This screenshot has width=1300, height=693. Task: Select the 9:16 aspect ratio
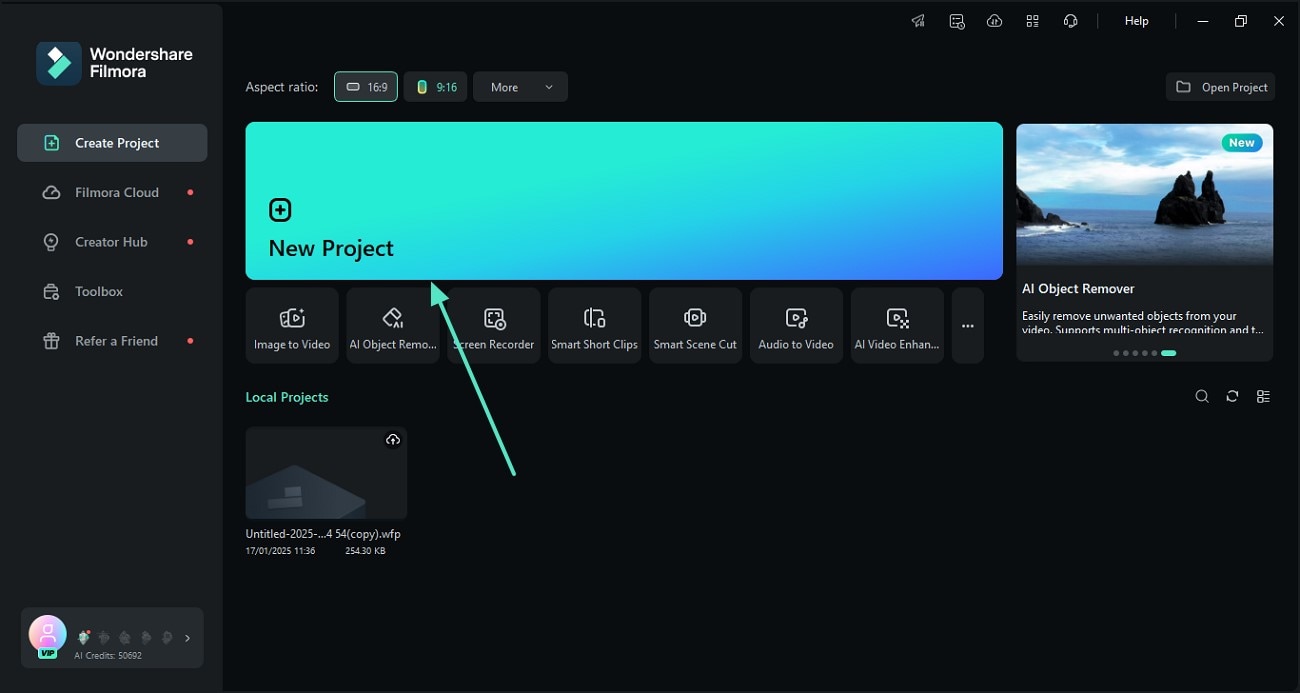[x=436, y=87]
